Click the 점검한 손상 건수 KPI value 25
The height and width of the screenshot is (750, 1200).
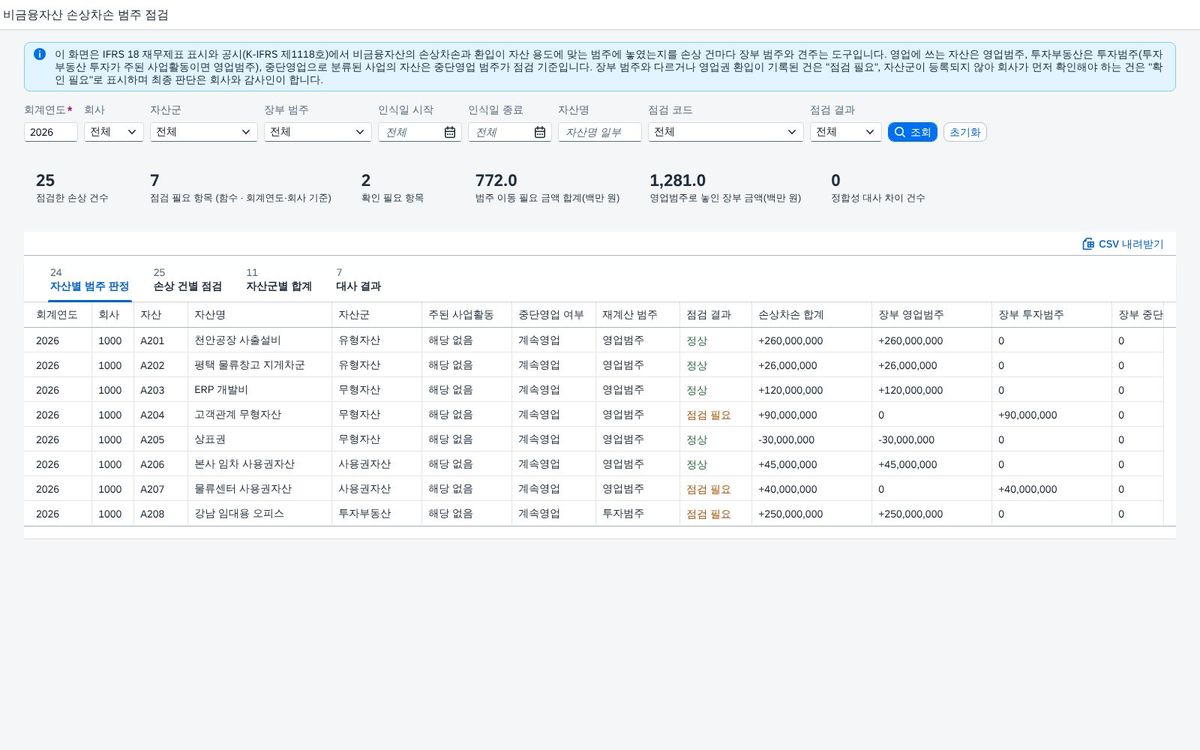pos(45,181)
